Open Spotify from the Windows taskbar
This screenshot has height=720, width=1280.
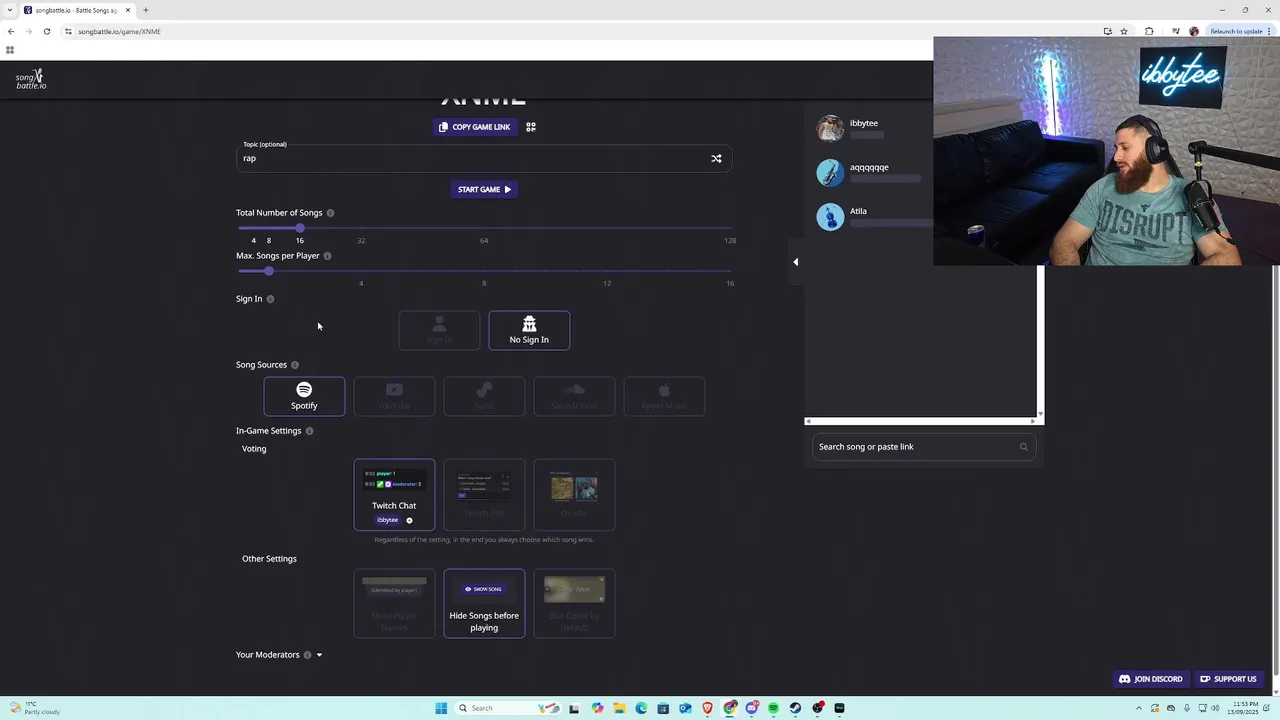coord(773,708)
